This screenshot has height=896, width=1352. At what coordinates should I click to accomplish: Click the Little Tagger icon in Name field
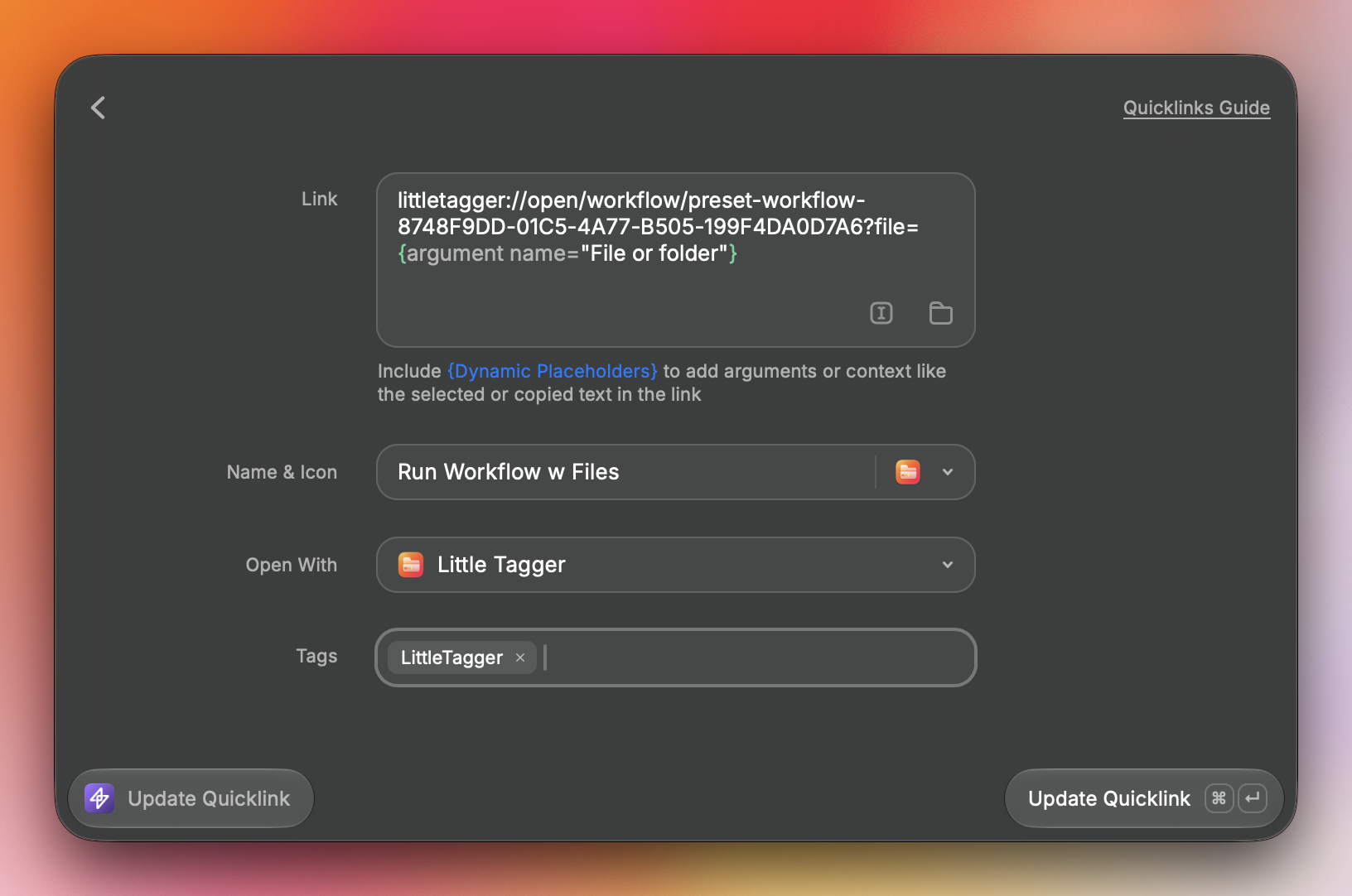pos(908,472)
